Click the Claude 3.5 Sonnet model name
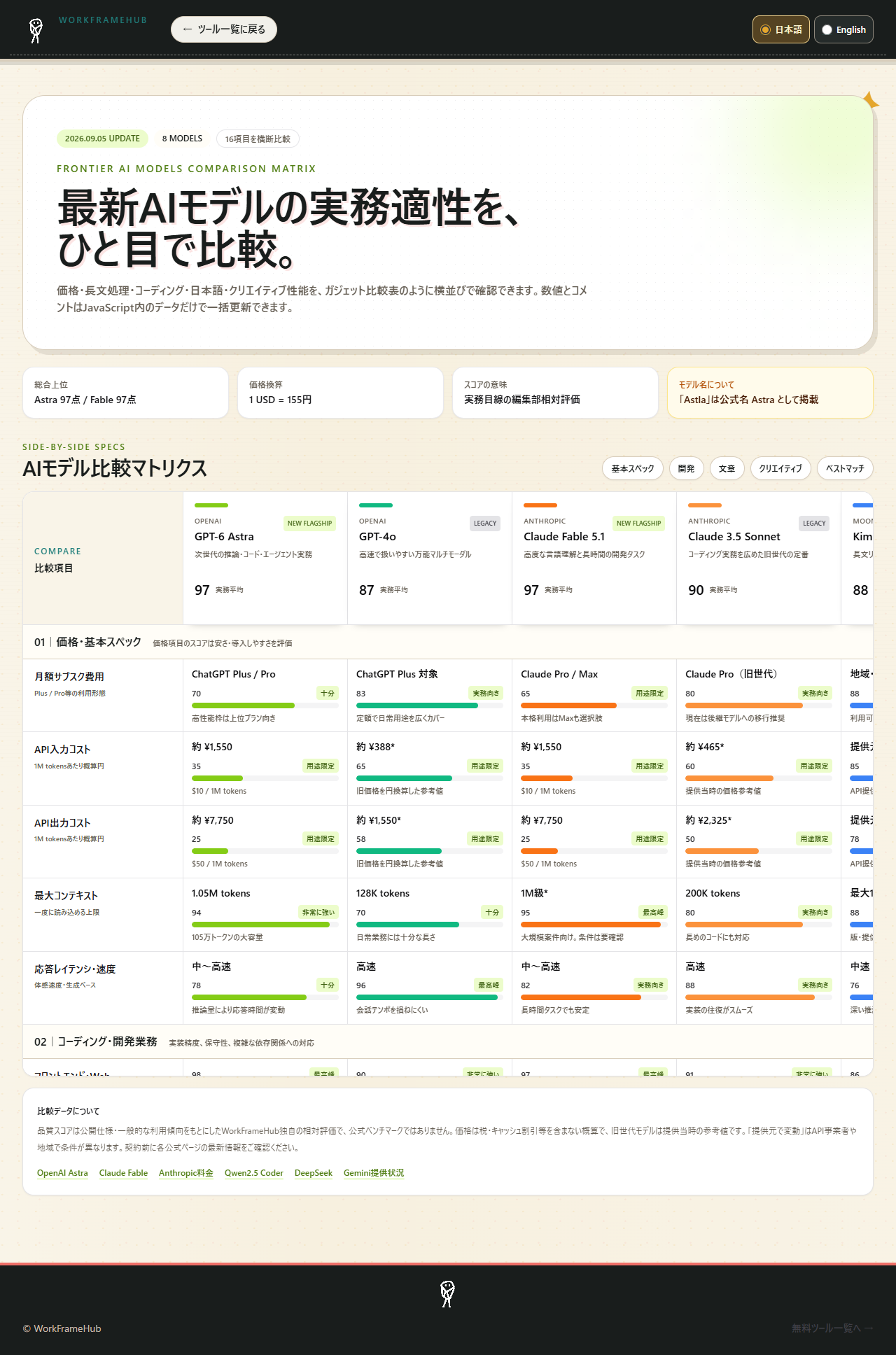This screenshot has height=1355, width=896. (734, 537)
